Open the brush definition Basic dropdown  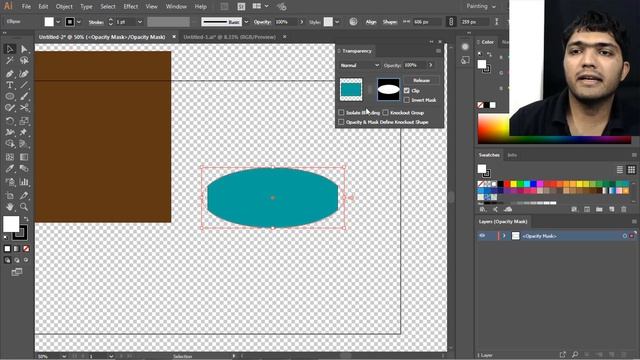click(x=246, y=22)
